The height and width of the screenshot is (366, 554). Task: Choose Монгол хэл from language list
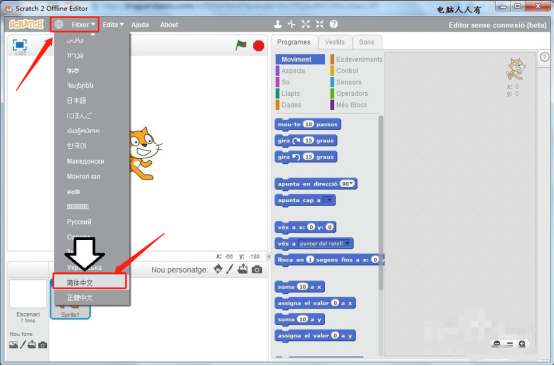pos(92,176)
